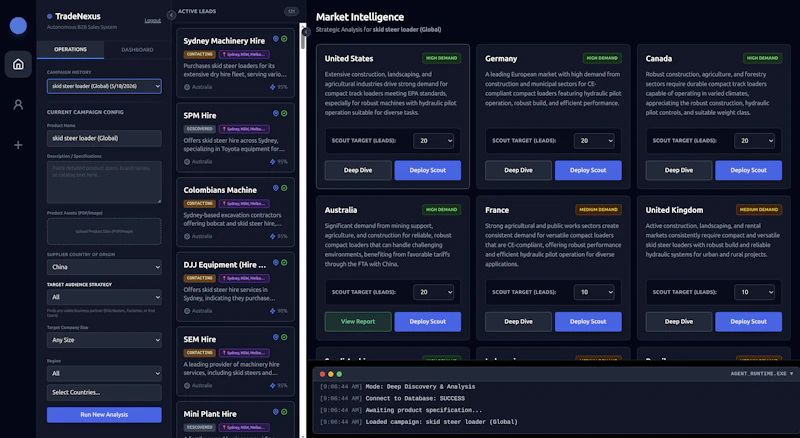This screenshot has height=438, width=800.
Task: Change United Kingdom scout target leads dropdown
Action: tap(755, 292)
